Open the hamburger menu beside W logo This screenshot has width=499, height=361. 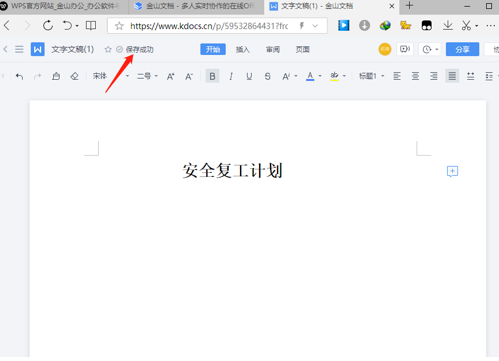click(19, 50)
